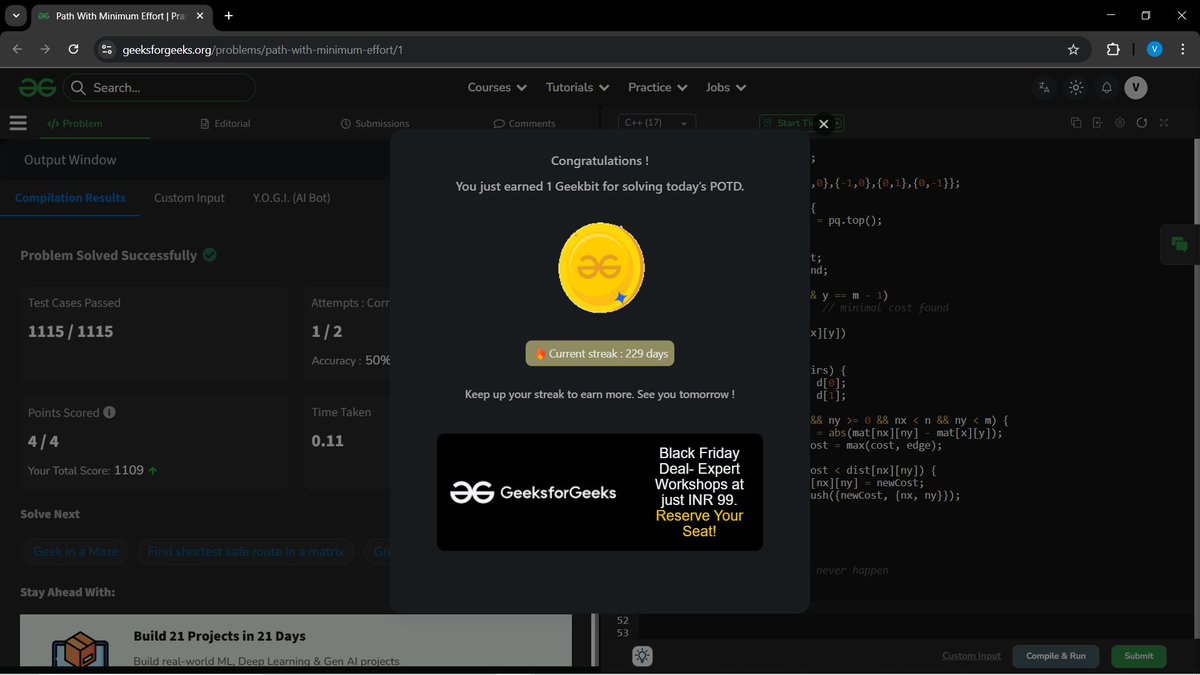Close the Congratulations popup
Viewport: 1200px width, 675px height.
(x=823, y=123)
